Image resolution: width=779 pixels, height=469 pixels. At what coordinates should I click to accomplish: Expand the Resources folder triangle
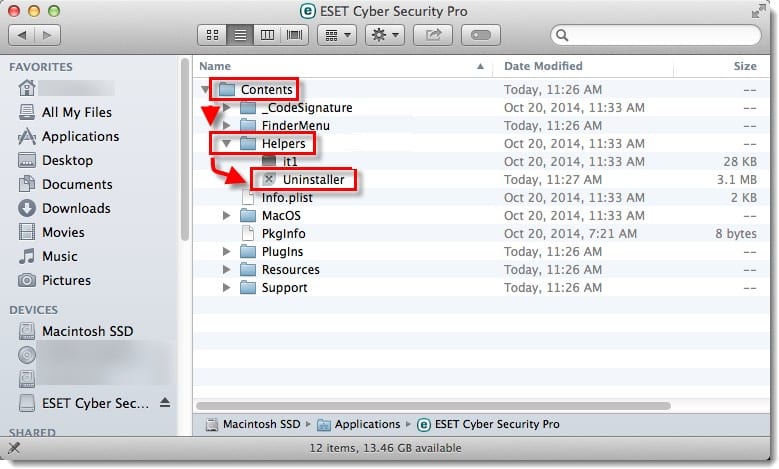(226, 269)
